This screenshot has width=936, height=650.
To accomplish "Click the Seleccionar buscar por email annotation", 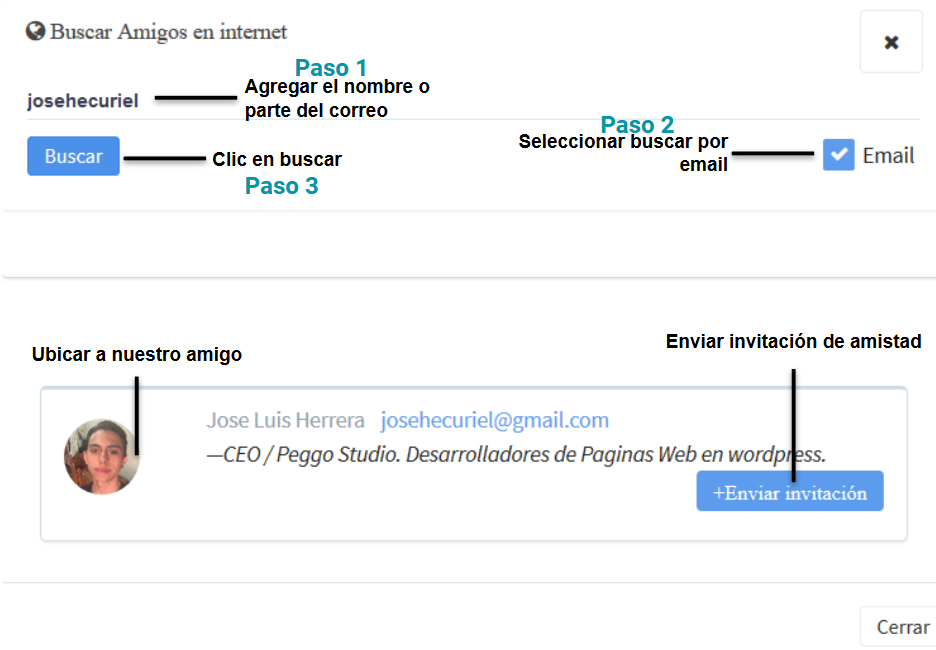I will coord(623,152).
